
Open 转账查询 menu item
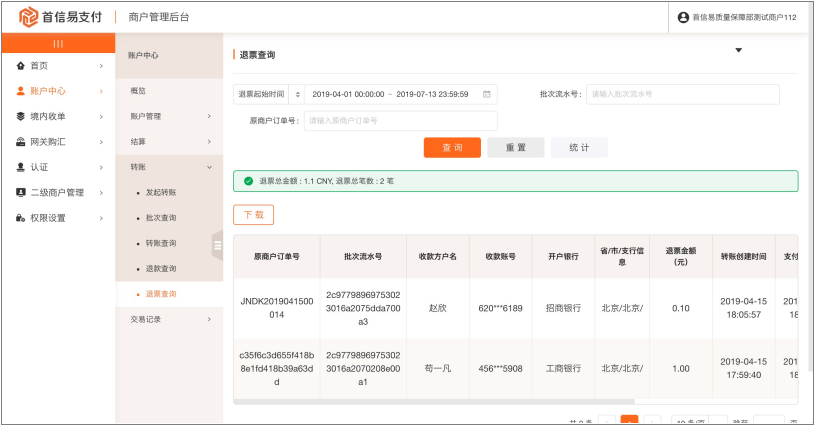[161, 243]
